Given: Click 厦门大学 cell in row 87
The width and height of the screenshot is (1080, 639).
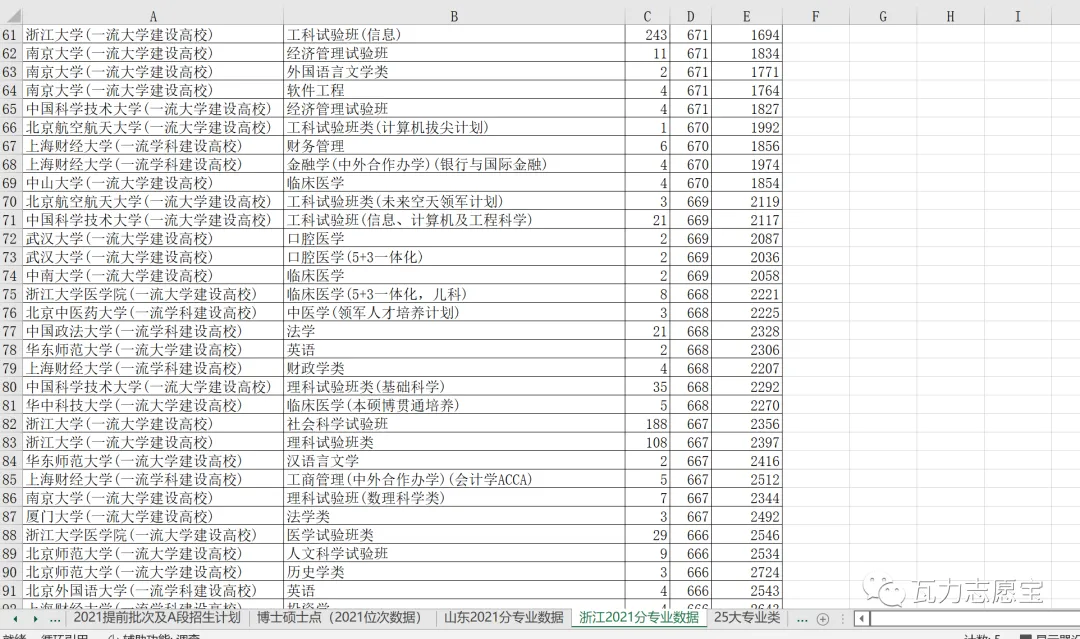Looking at the screenshot, I should (x=153, y=517).
